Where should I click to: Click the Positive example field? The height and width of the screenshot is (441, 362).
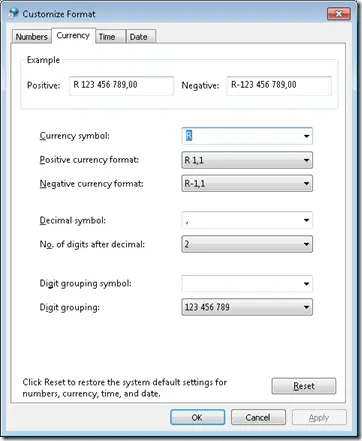121,86
